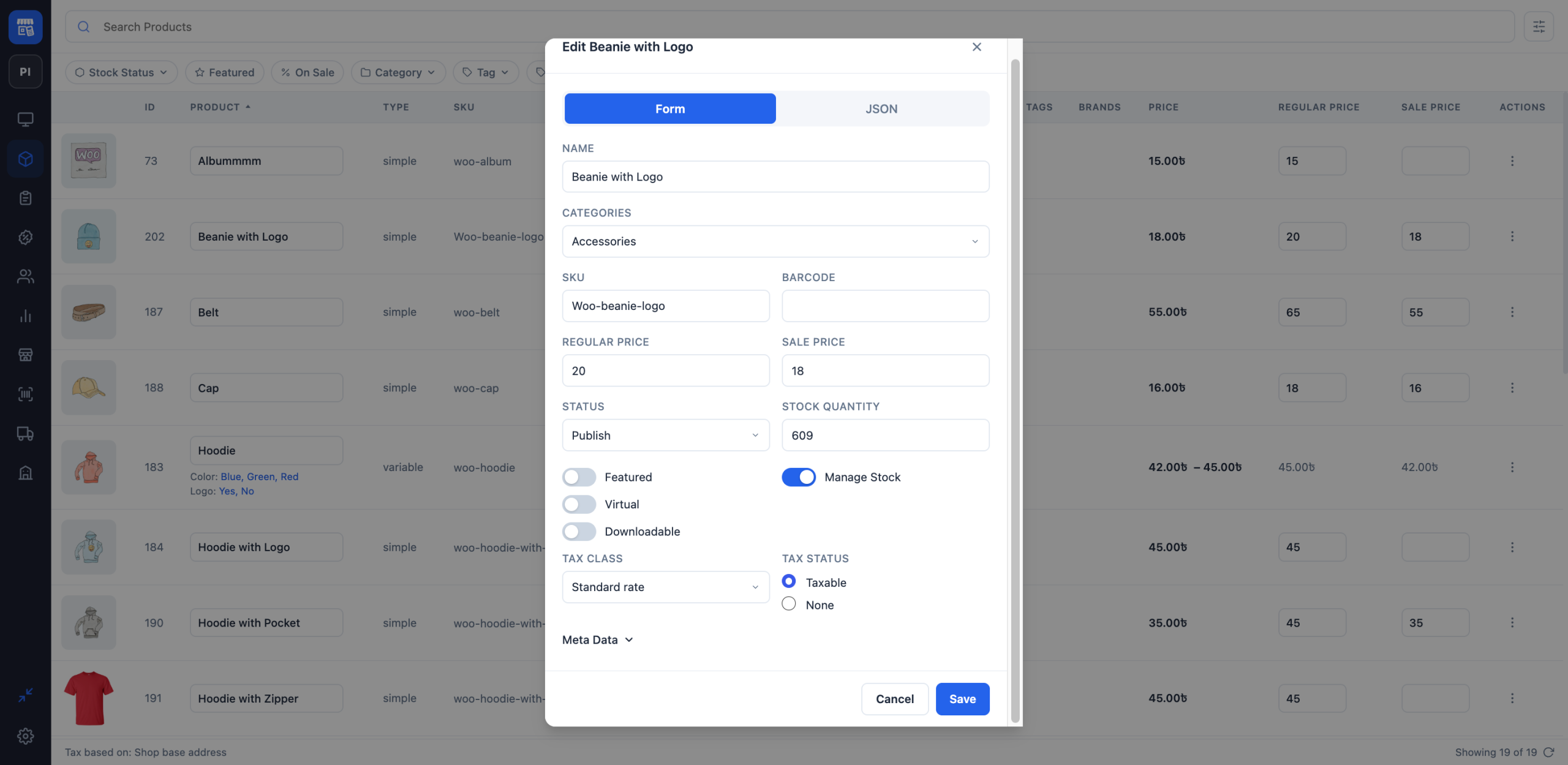Viewport: 1568px width, 765px height.
Task: Open the products cube sidebar icon
Action: click(x=25, y=159)
